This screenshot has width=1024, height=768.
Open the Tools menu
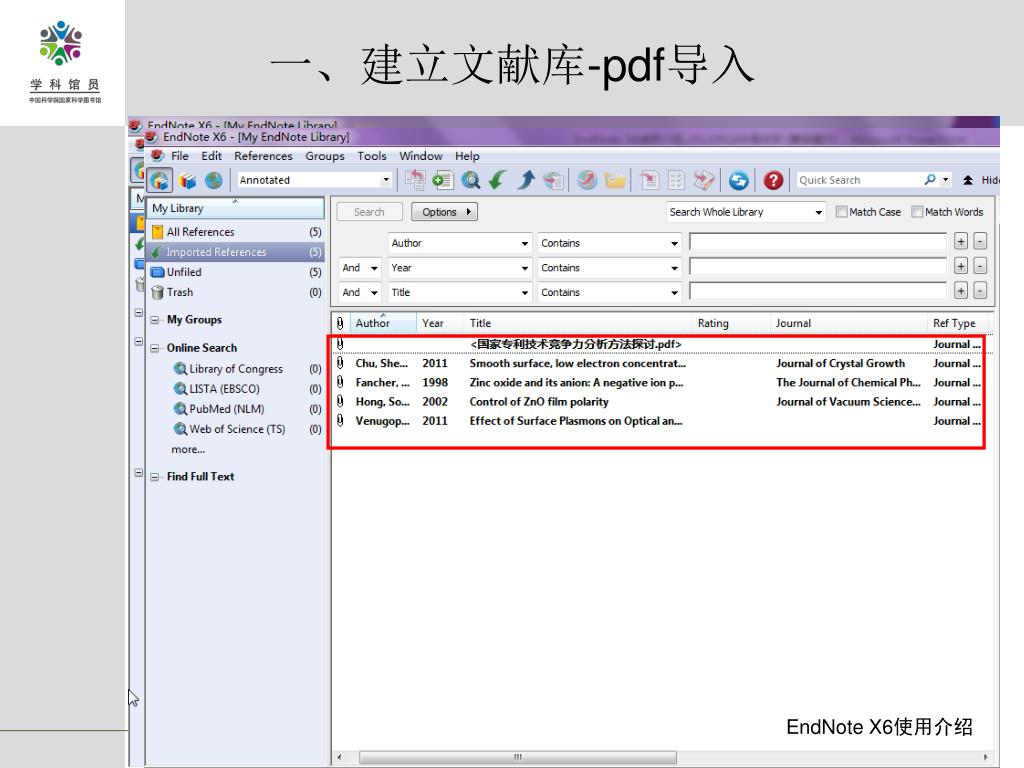[372, 155]
